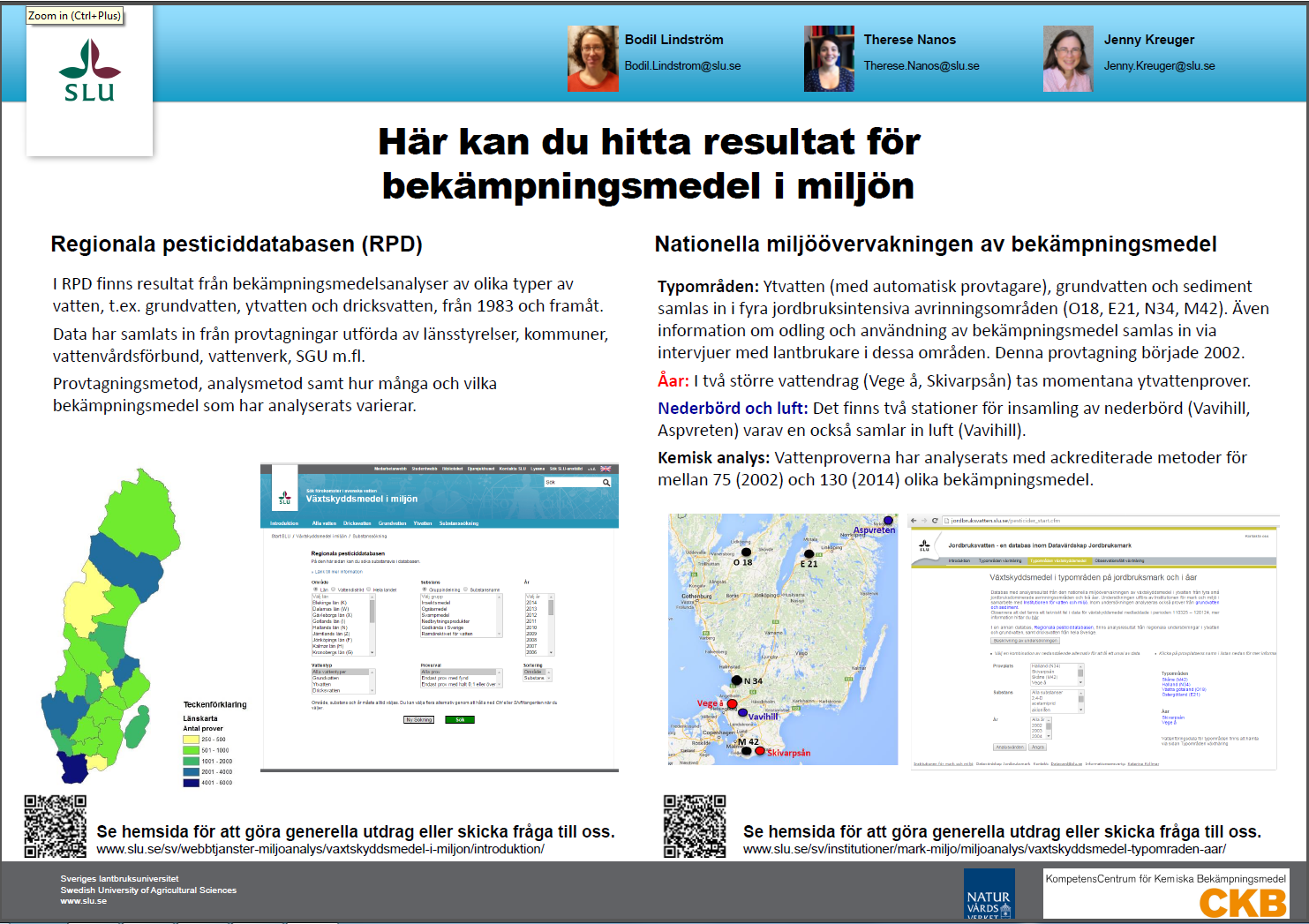The width and height of the screenshot is (1309, 924).
Task: Click the SLU logo in the poster header
Action: (89, 71)
